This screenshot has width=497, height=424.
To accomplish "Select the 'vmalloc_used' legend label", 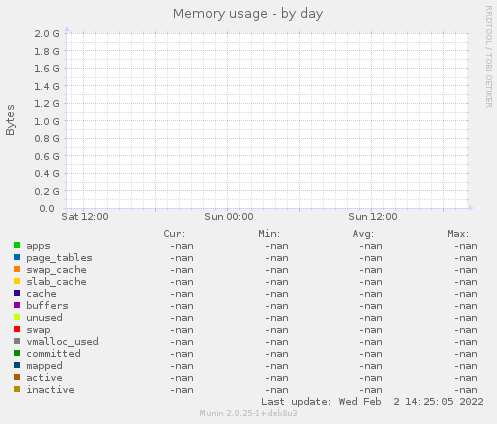I will [62, 342].
